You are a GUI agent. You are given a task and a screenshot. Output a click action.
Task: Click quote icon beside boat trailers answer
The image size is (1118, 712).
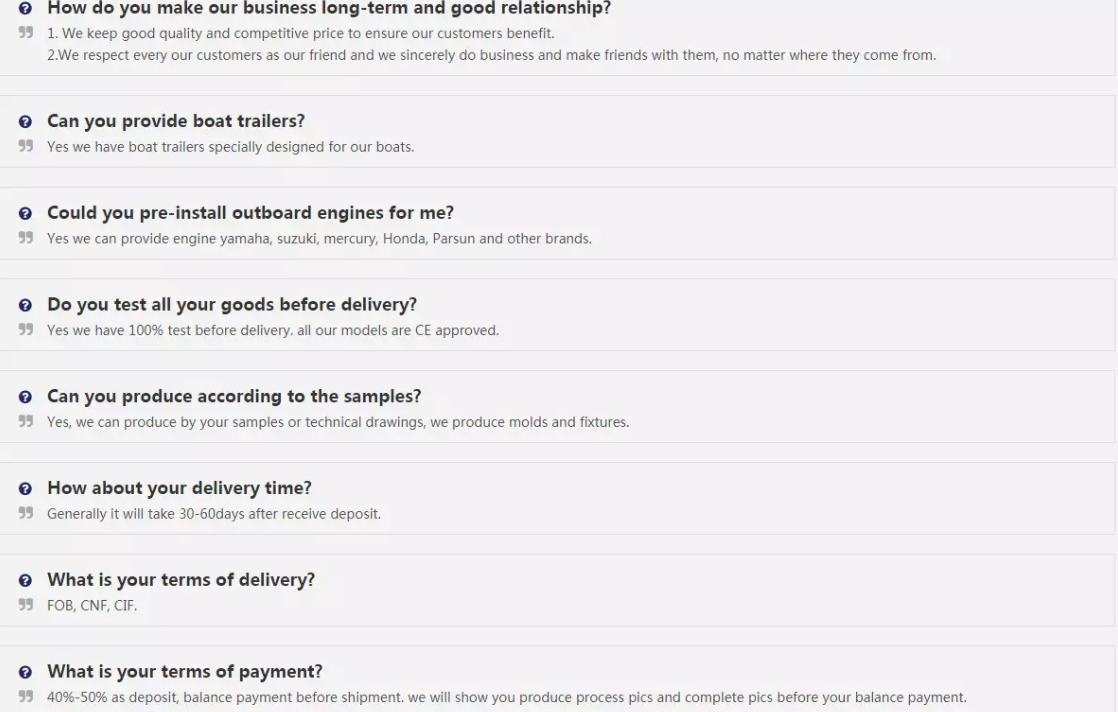coord(26,147)
